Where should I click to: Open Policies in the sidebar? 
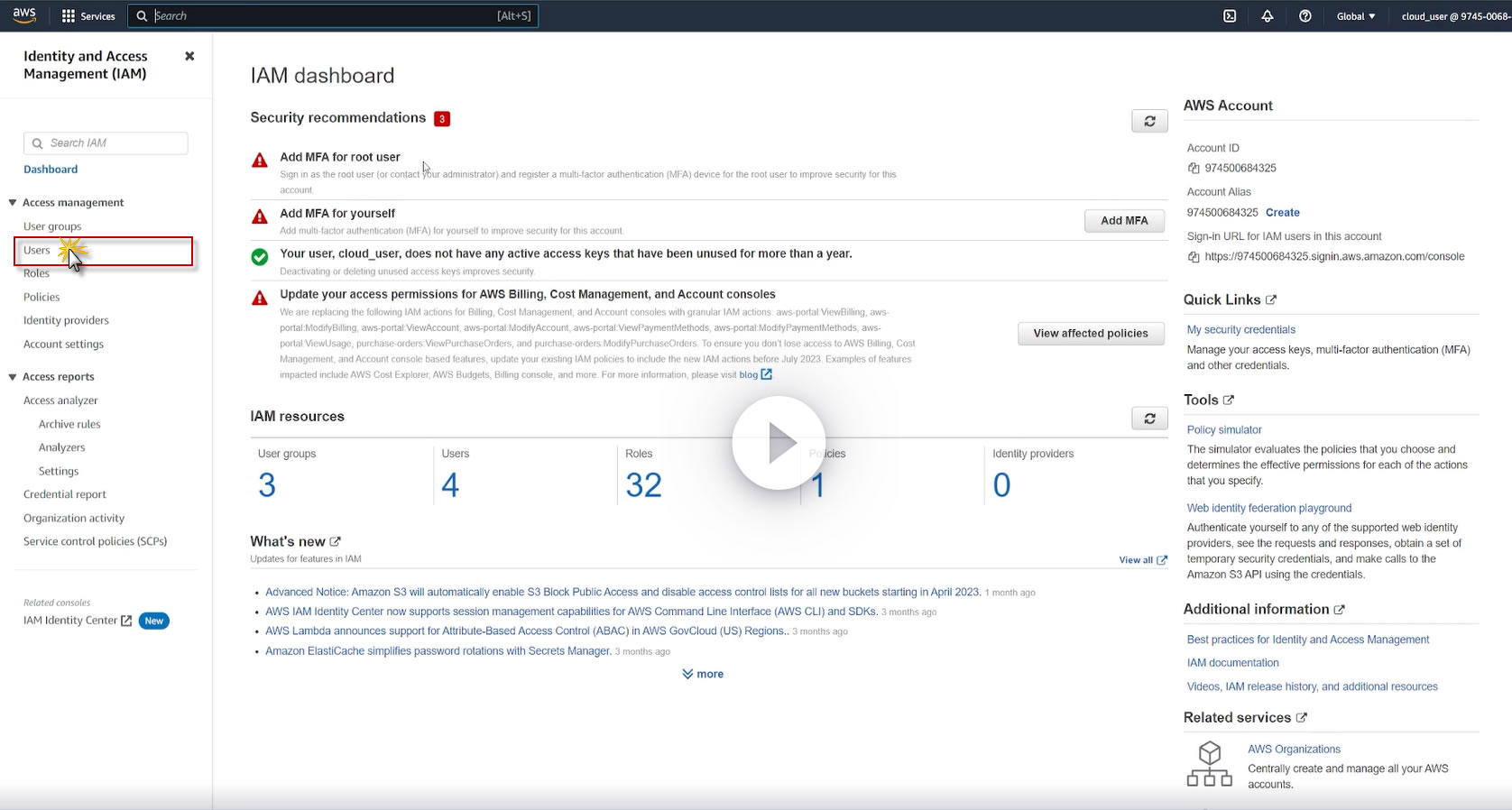pyautogui.click(x=41, y=297)
